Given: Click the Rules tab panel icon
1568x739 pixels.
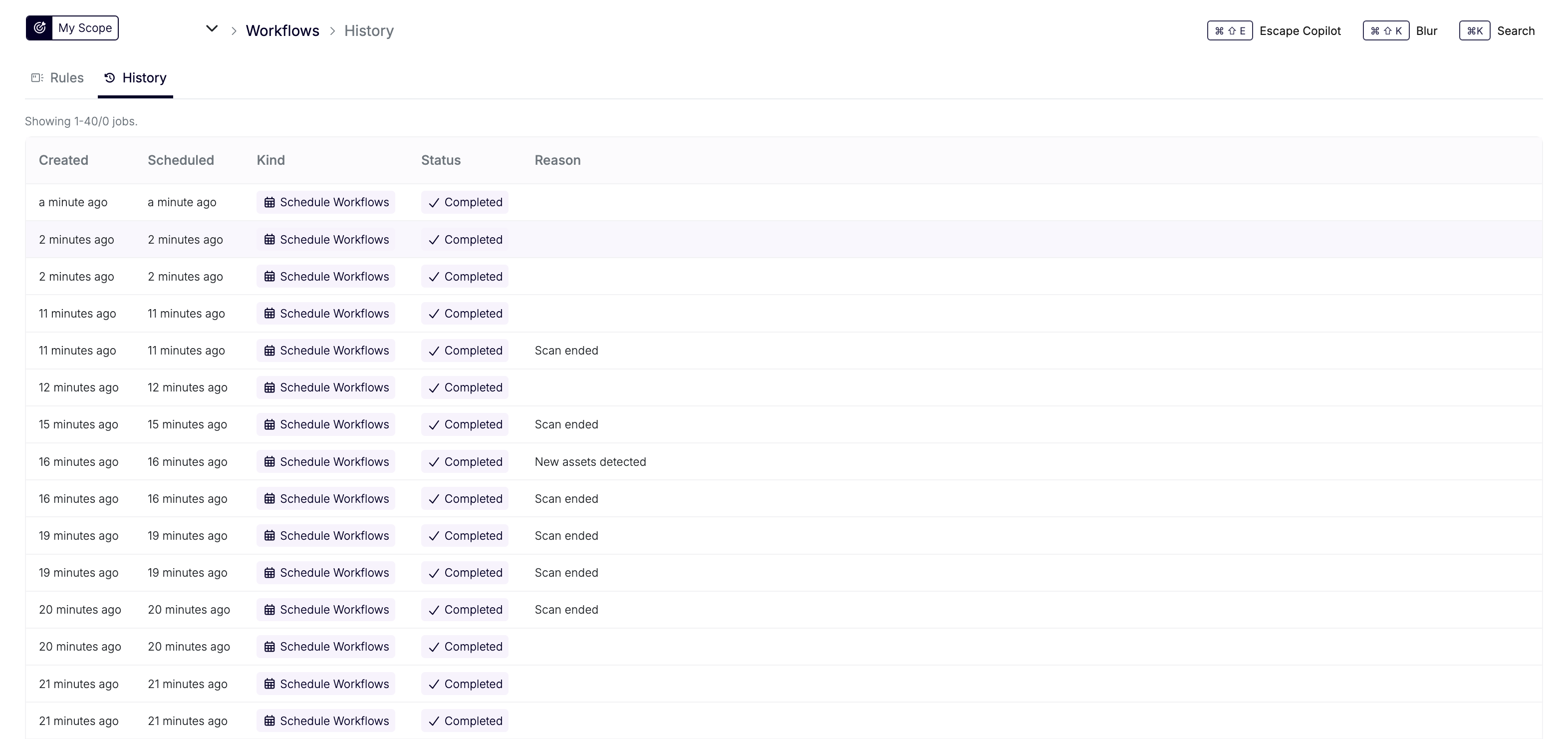Looking at the screenshot, I should pos(37,78).
